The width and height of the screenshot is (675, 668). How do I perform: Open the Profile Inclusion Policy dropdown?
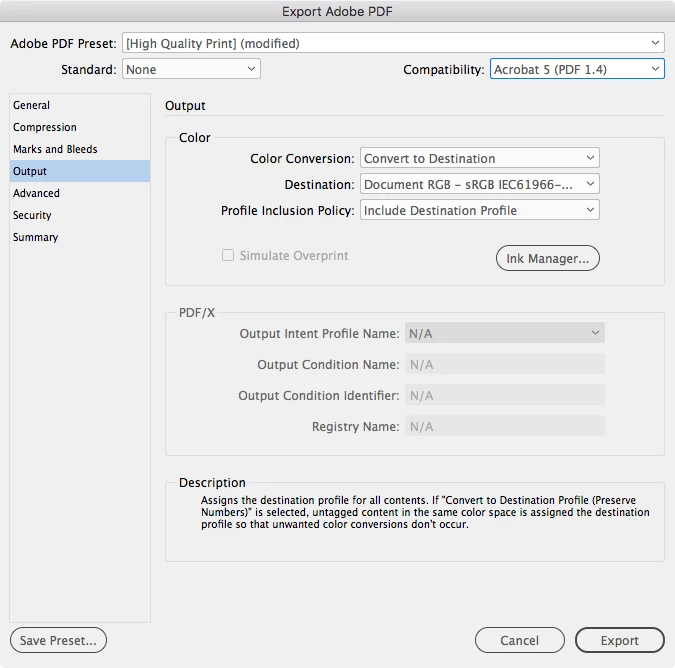[480, 210]
